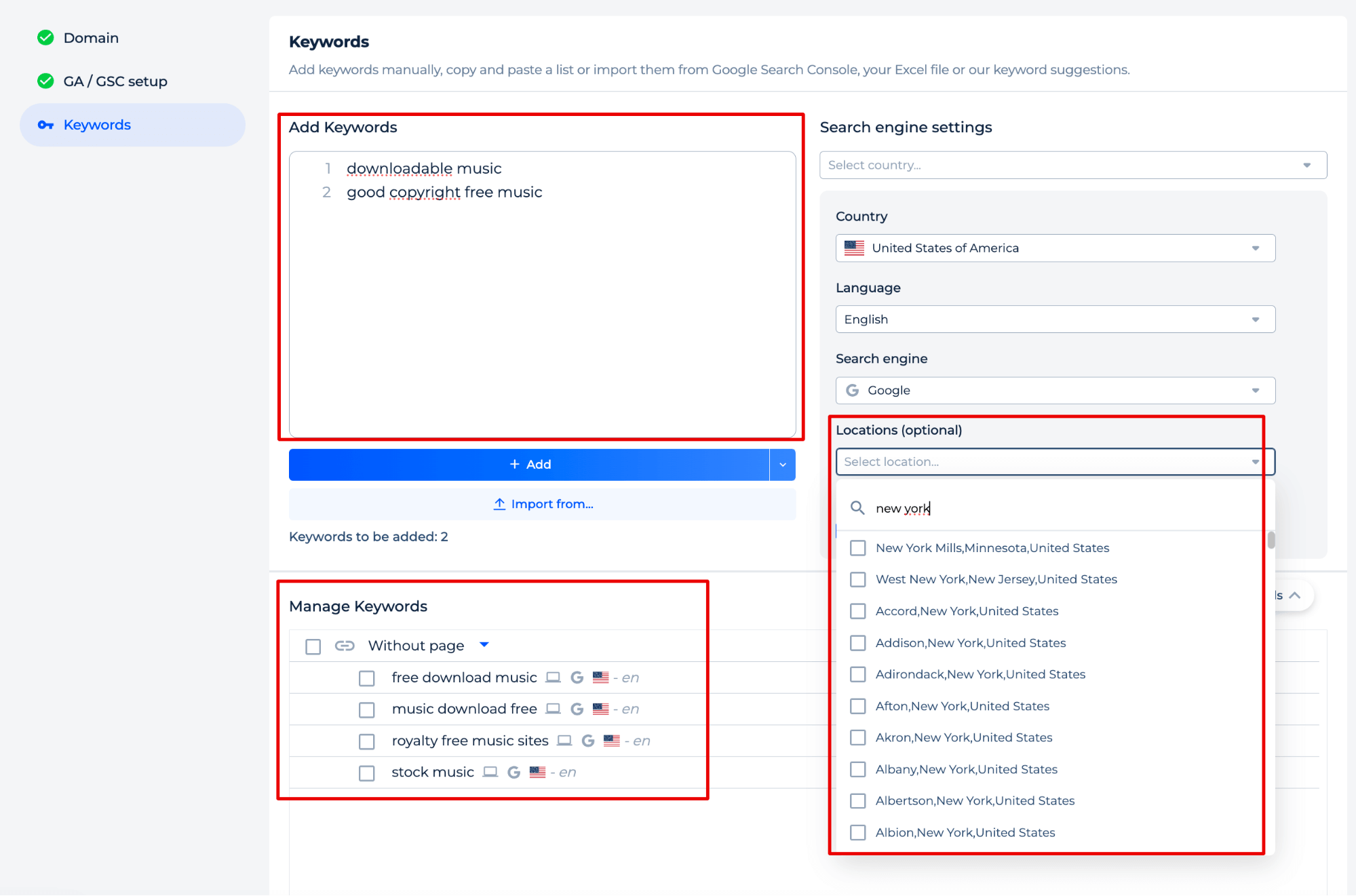The height and width of the screenshot is (896, 1356).
Task: Tick the West New York, New Jersey checkbox
Action: coord(858,579)
